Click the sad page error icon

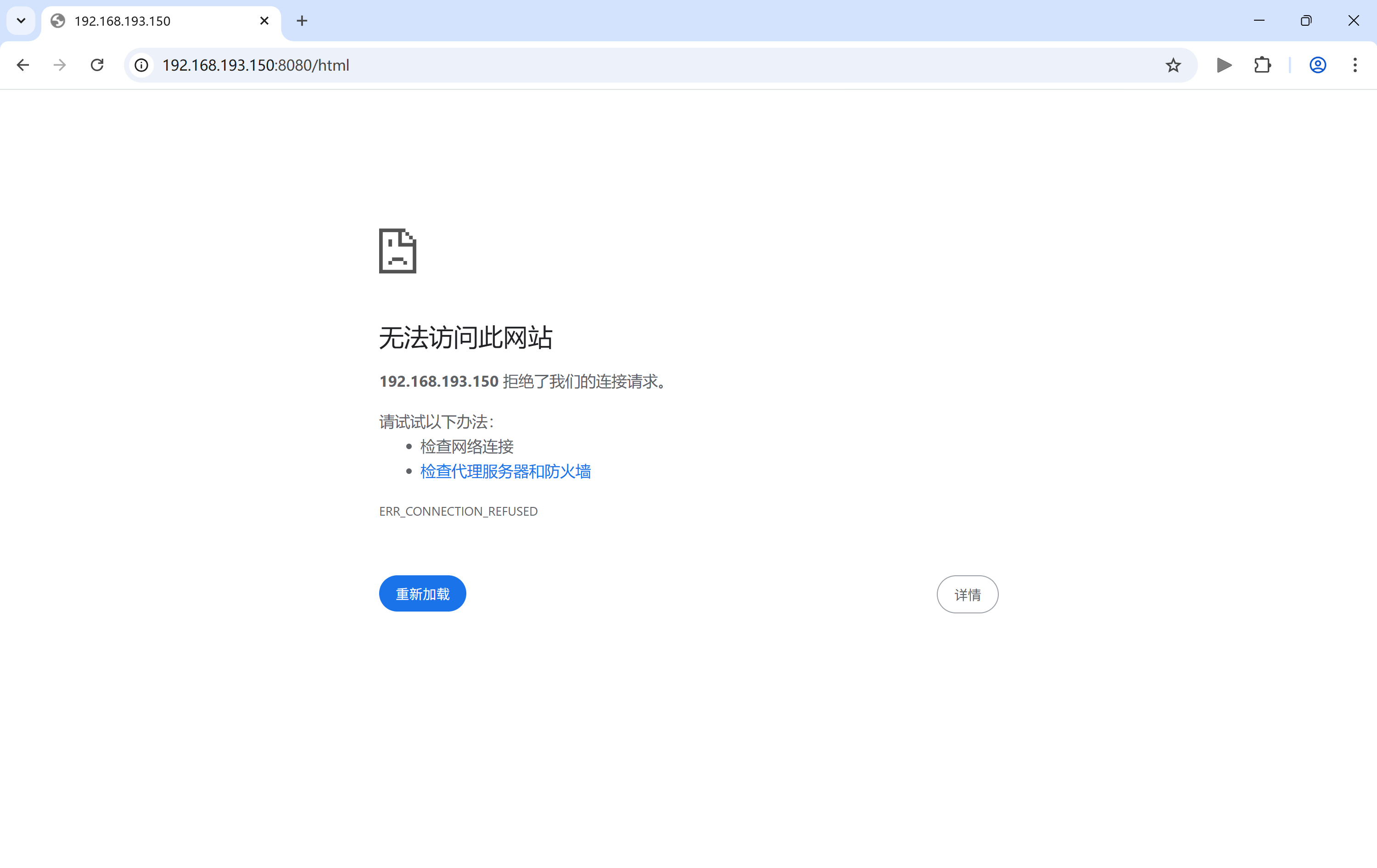coord(397,251)
